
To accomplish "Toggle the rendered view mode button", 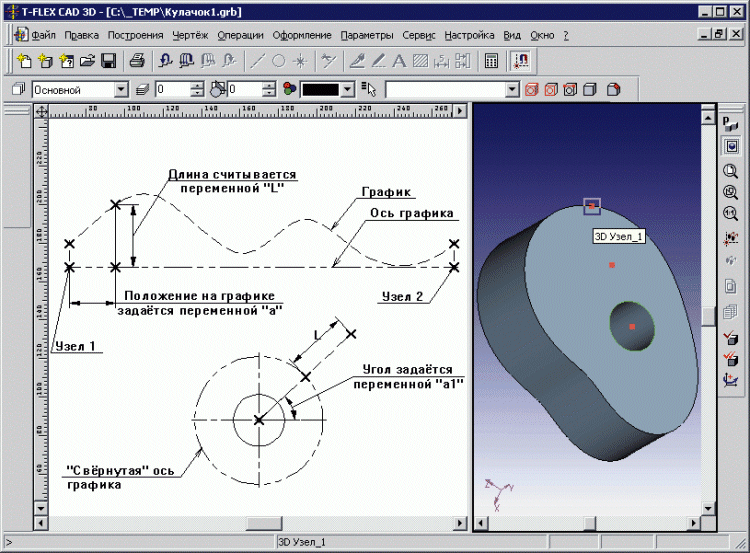I will [x=730, y=146].
